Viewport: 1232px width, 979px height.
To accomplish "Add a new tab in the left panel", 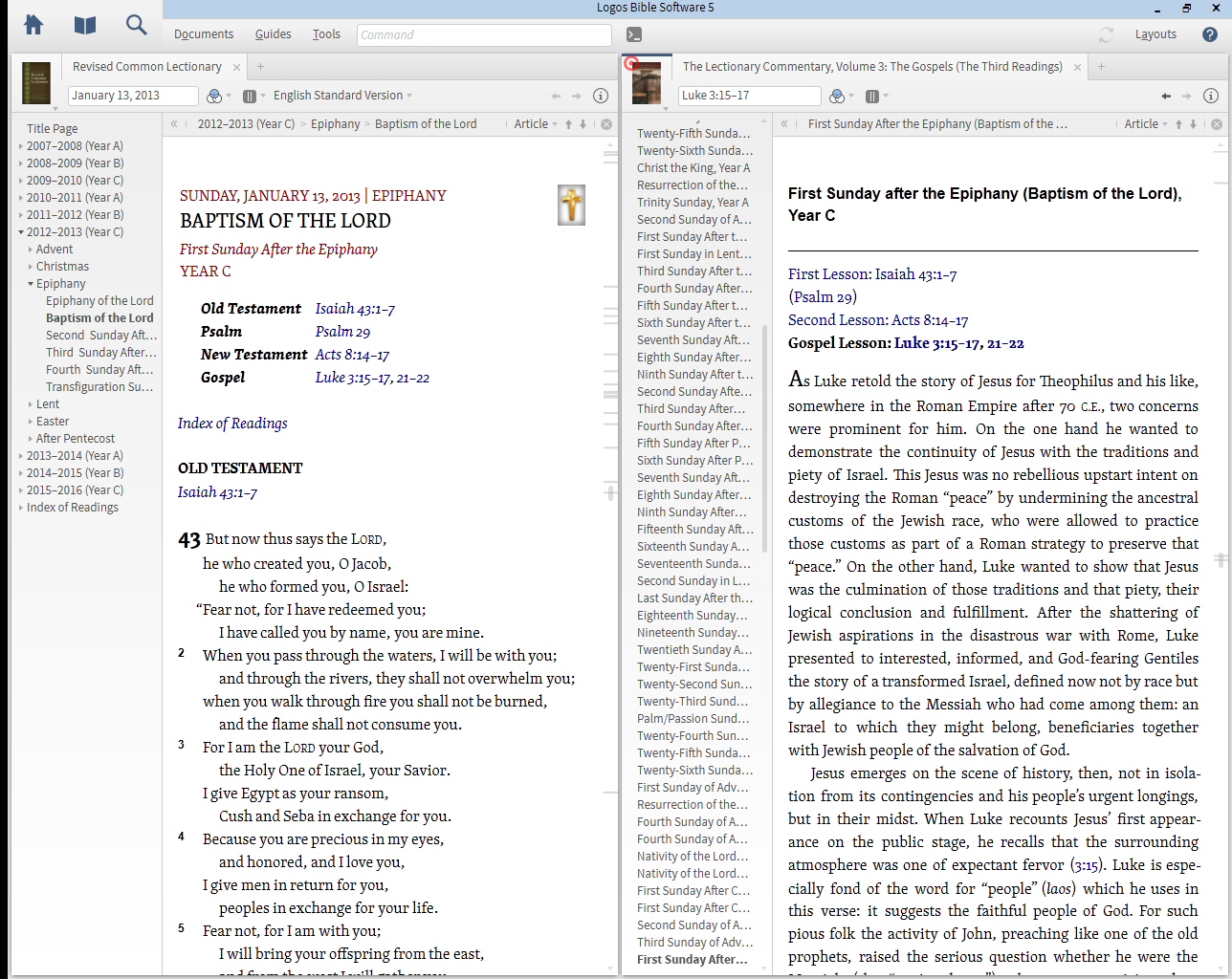I will point(260,67).
